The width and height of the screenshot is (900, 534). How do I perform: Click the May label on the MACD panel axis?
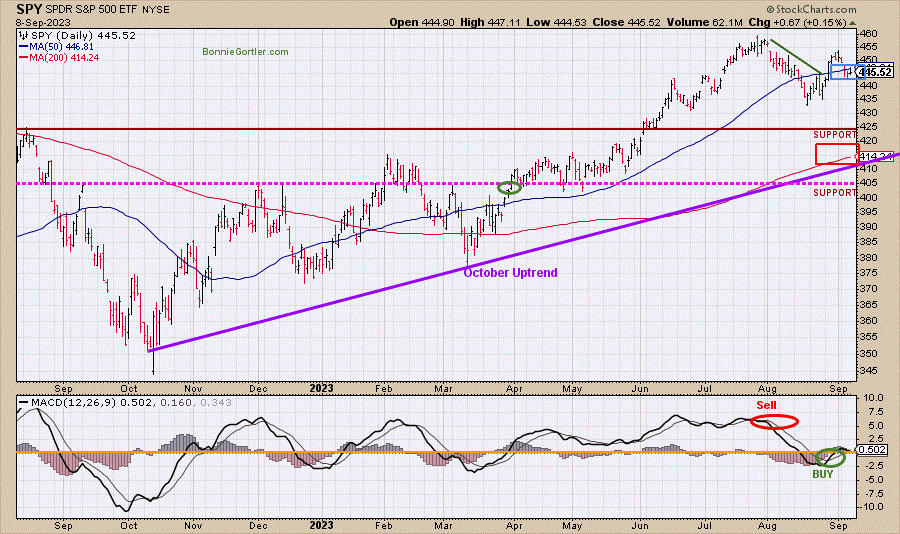tap(572, 525)
